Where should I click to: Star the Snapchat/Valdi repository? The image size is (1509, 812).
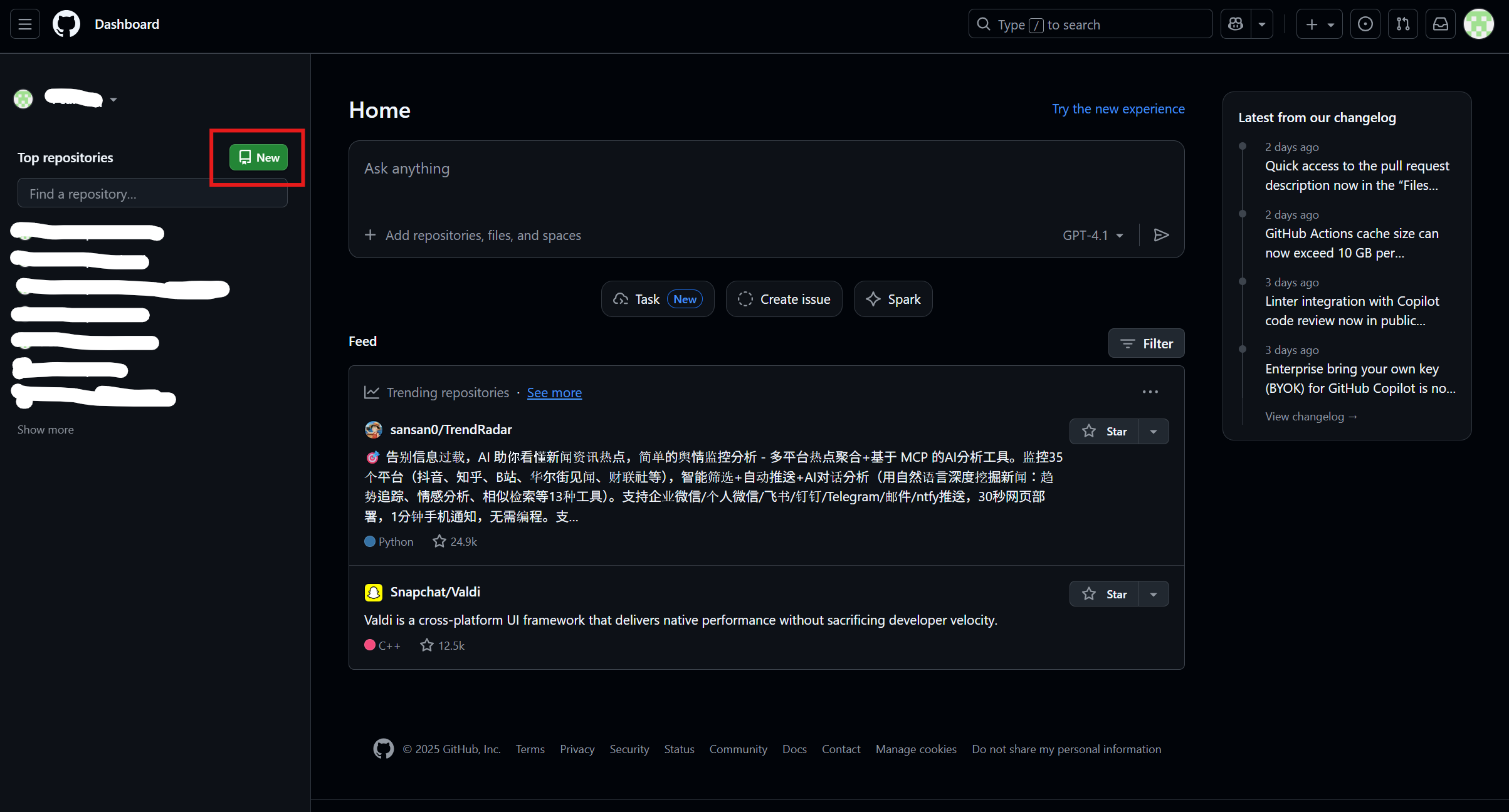pos(1104,594)
